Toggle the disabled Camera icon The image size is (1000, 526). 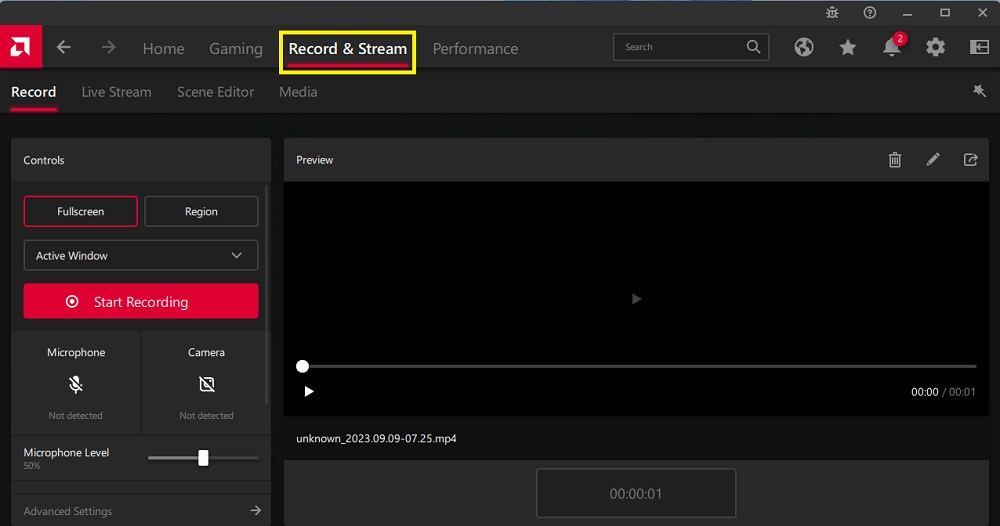point(206,384)
